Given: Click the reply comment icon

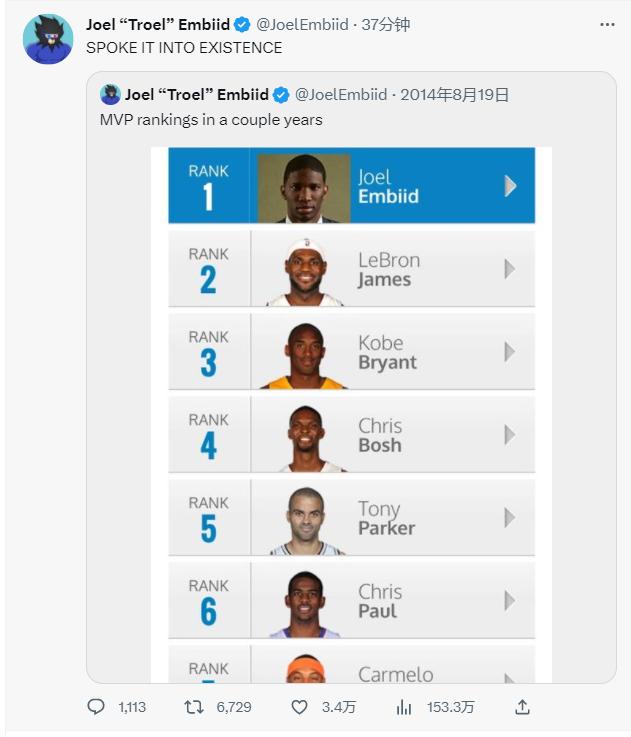Looking at the screenshot, I should [x=96, y=707].
